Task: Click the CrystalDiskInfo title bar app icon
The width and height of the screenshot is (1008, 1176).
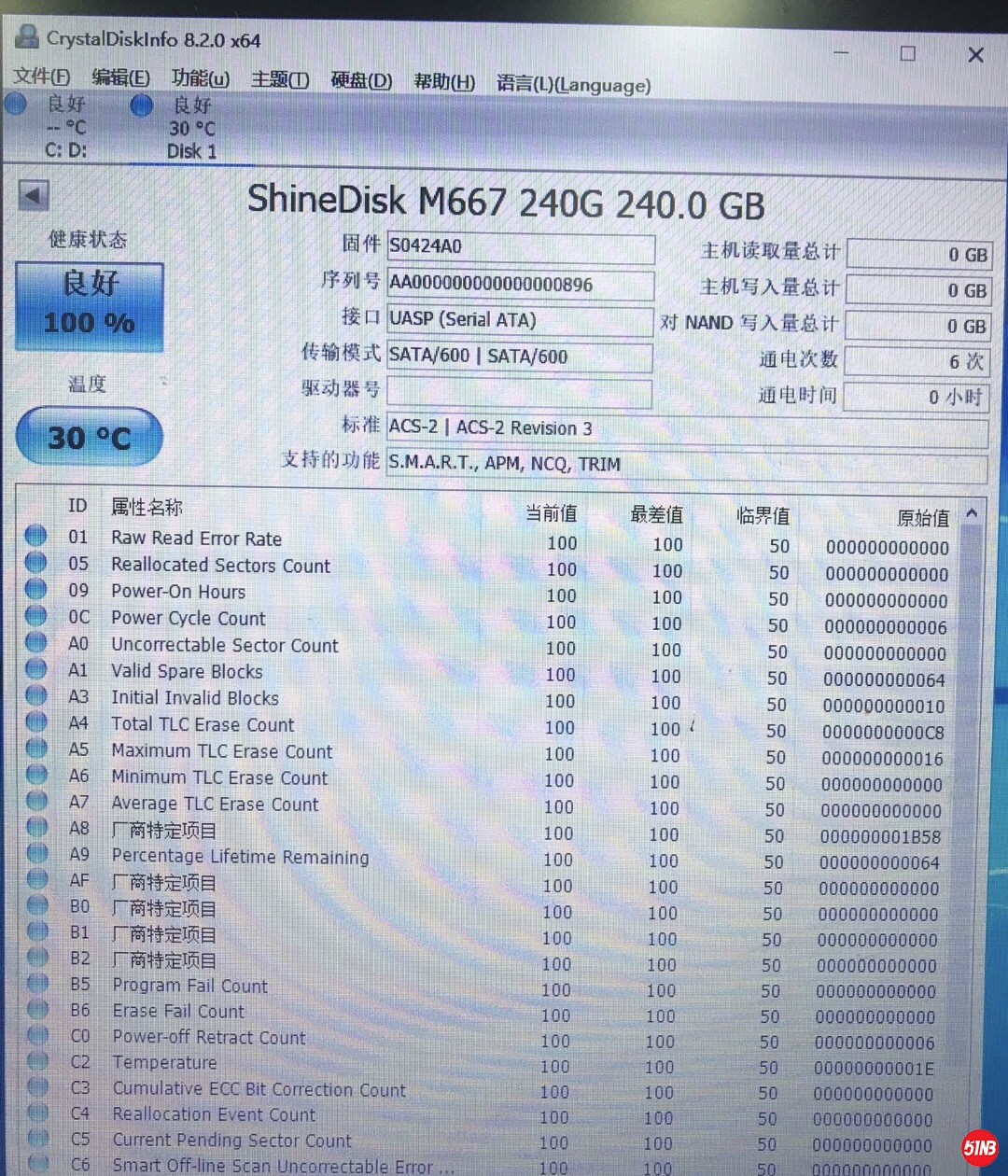Action: point(27,37)
